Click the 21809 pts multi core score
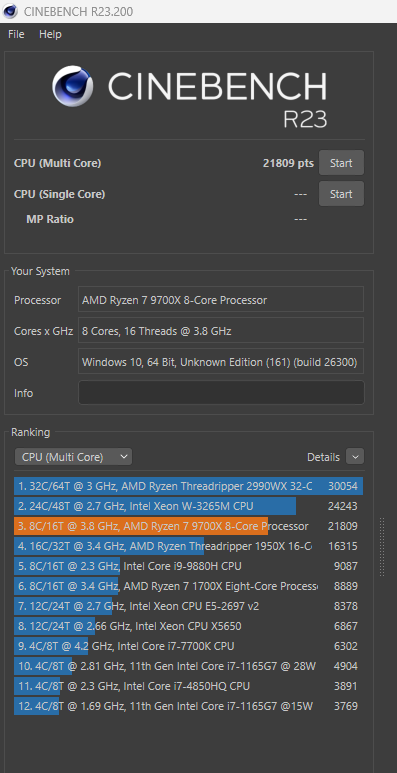The image size is (397, 773). 288,163
